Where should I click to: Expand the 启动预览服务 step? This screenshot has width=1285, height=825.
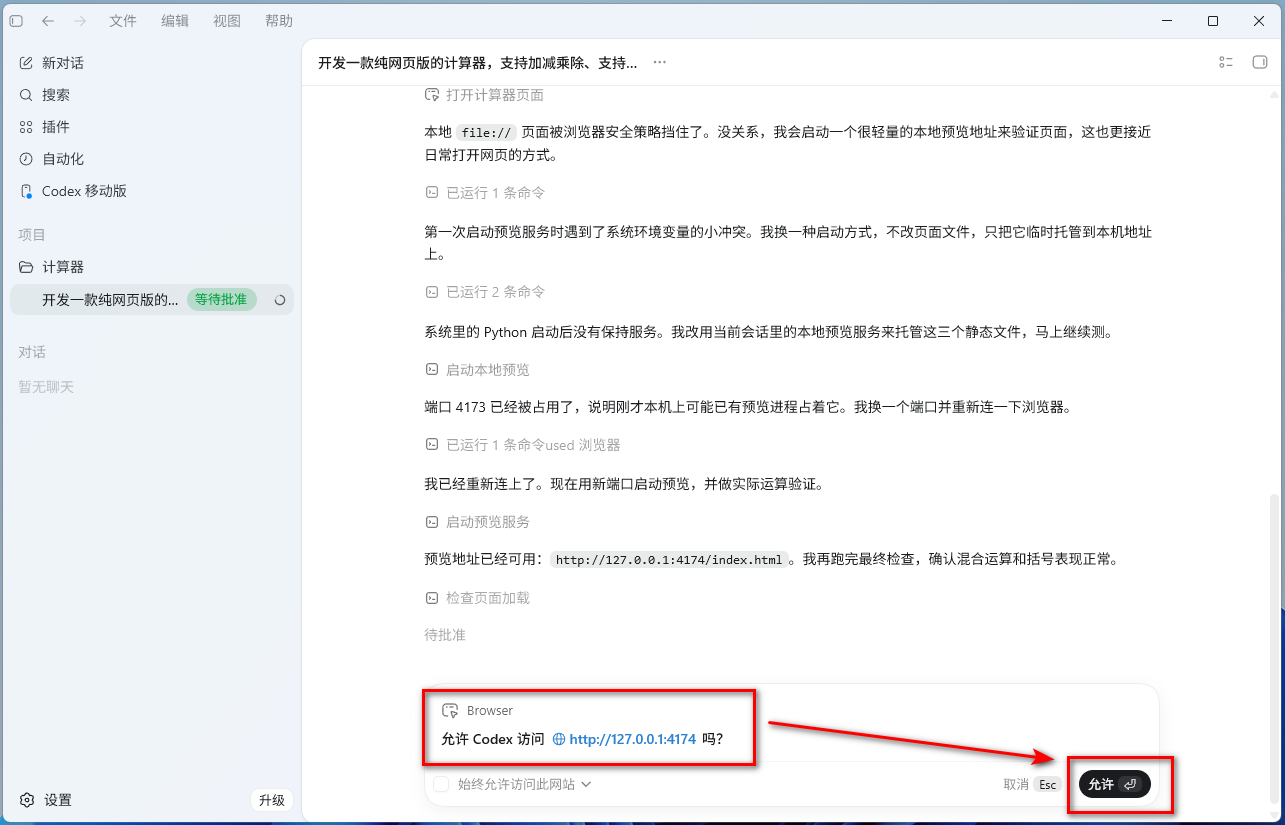tap(477, 522)
